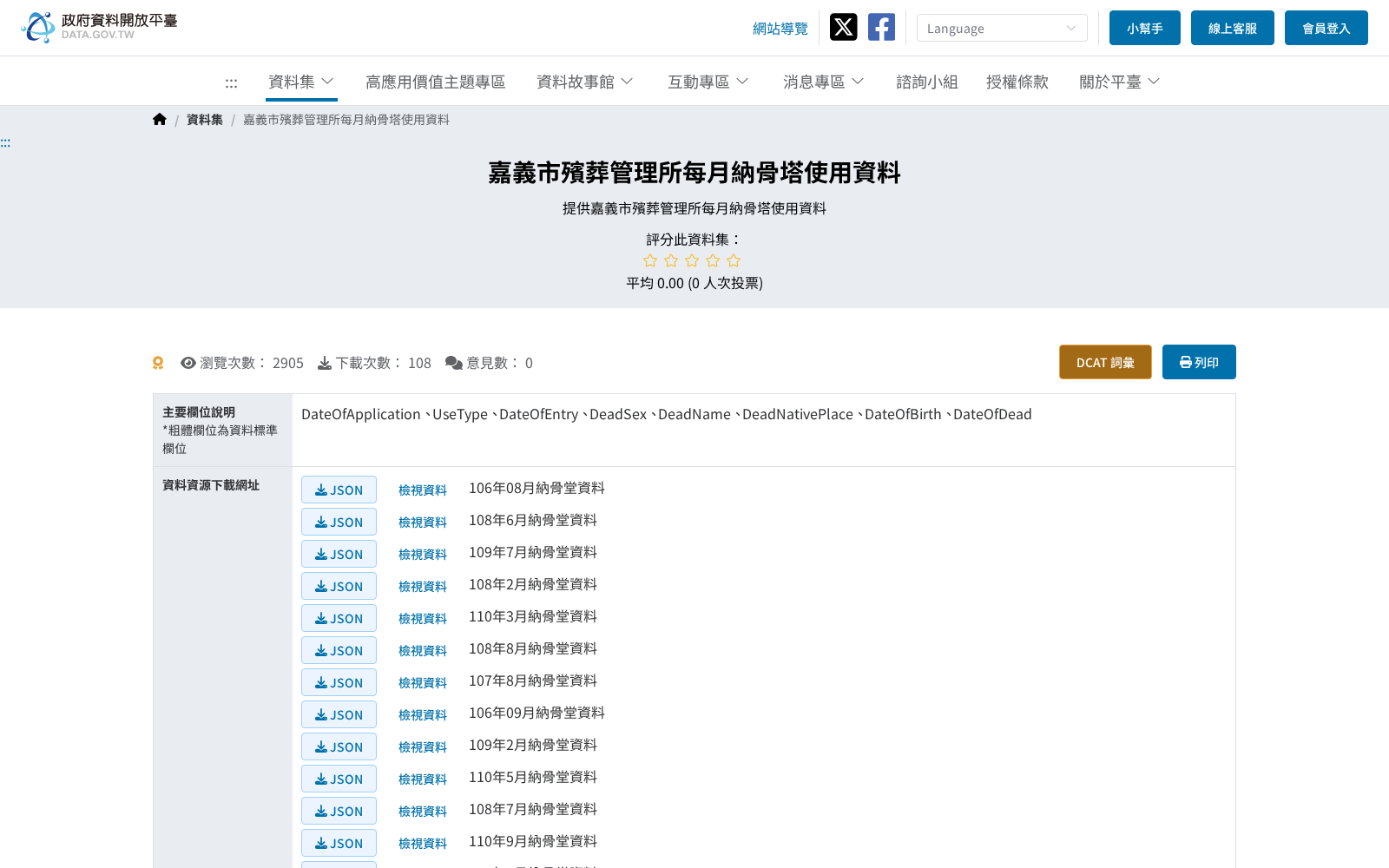
Task: Click the 線上客服 button
Action: click(1232, 28)
